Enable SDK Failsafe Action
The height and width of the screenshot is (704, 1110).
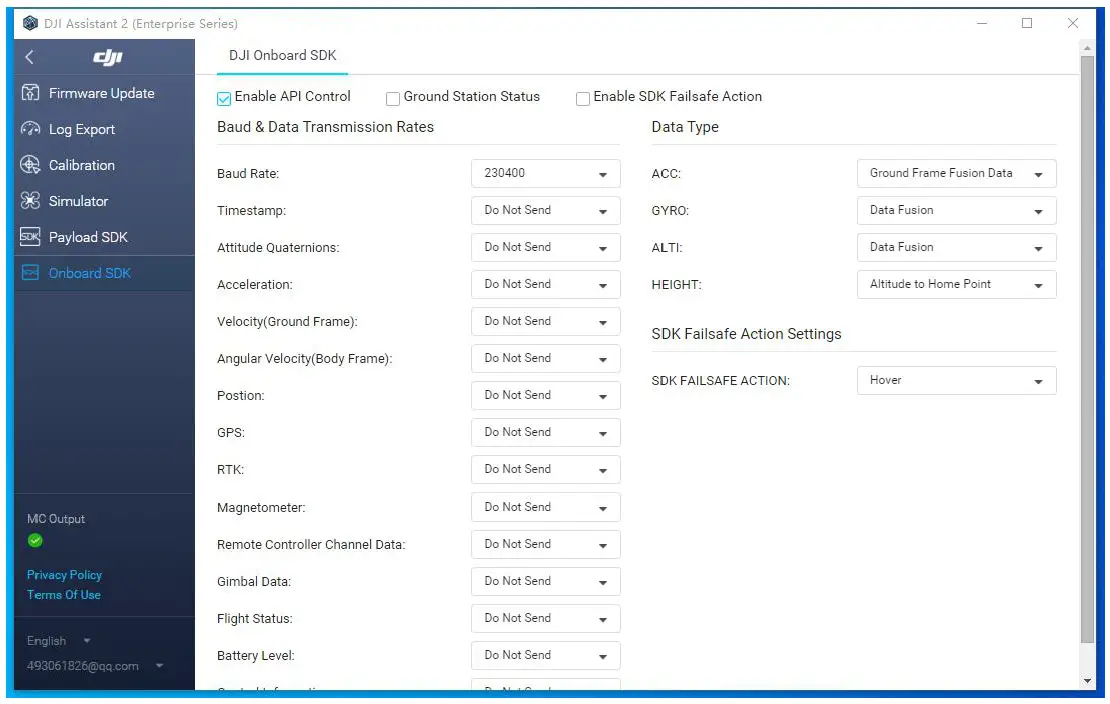click(583, 98)
